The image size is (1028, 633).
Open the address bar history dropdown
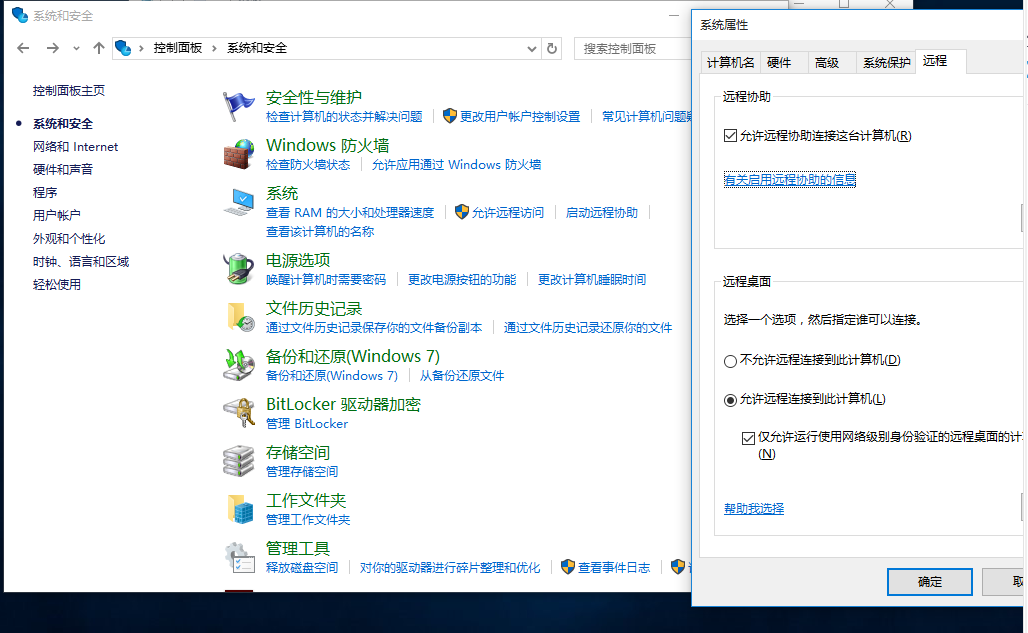(530, 47)
